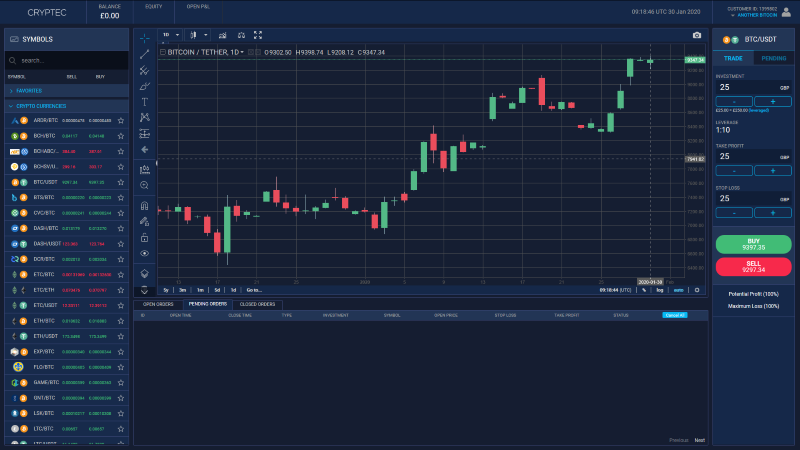Switch to the Closed Orders tab
This screenshot has width=800, height=450.
click(257, 304)
